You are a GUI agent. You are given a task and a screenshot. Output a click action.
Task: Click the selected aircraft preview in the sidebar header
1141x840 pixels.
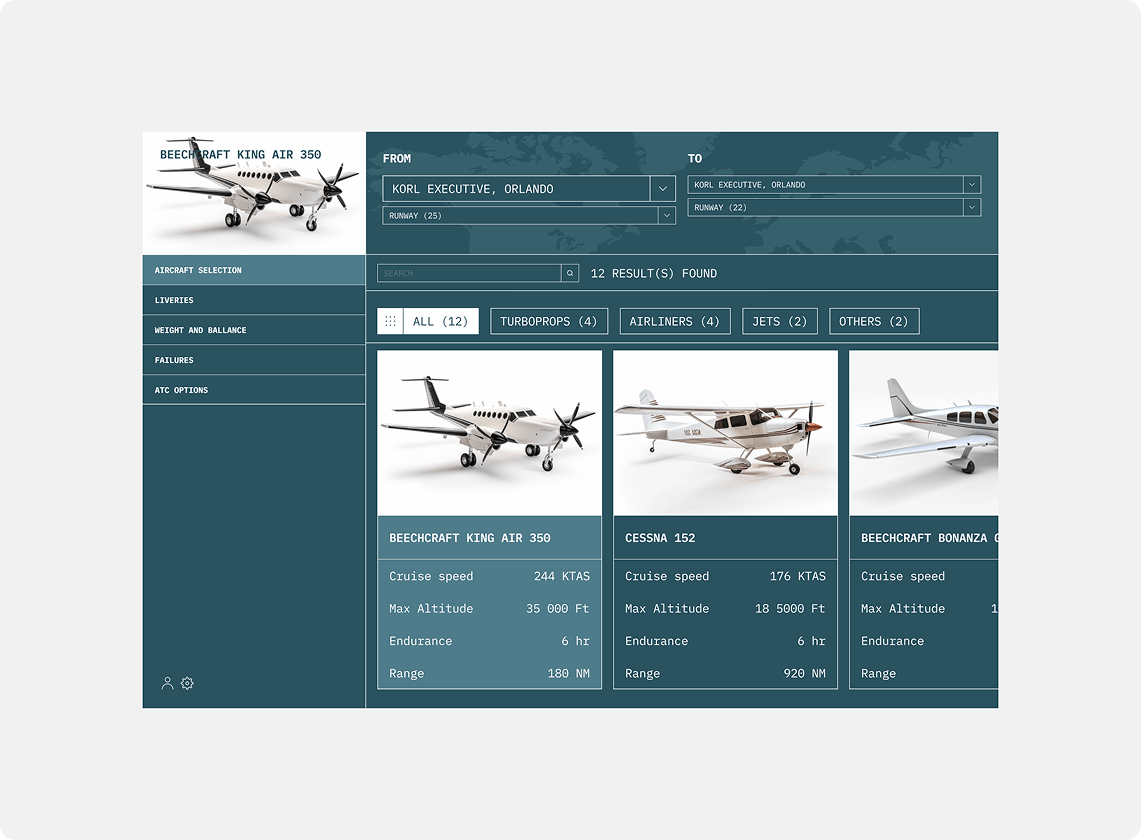pyautogui.click(x=254, y=193)
